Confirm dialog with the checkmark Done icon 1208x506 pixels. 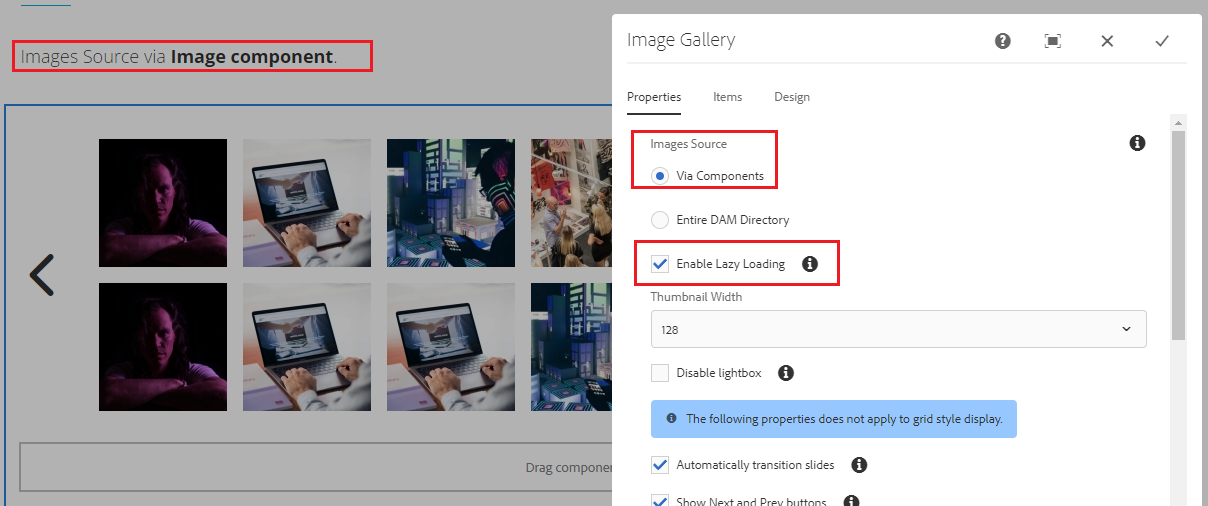pos(1162,41)
